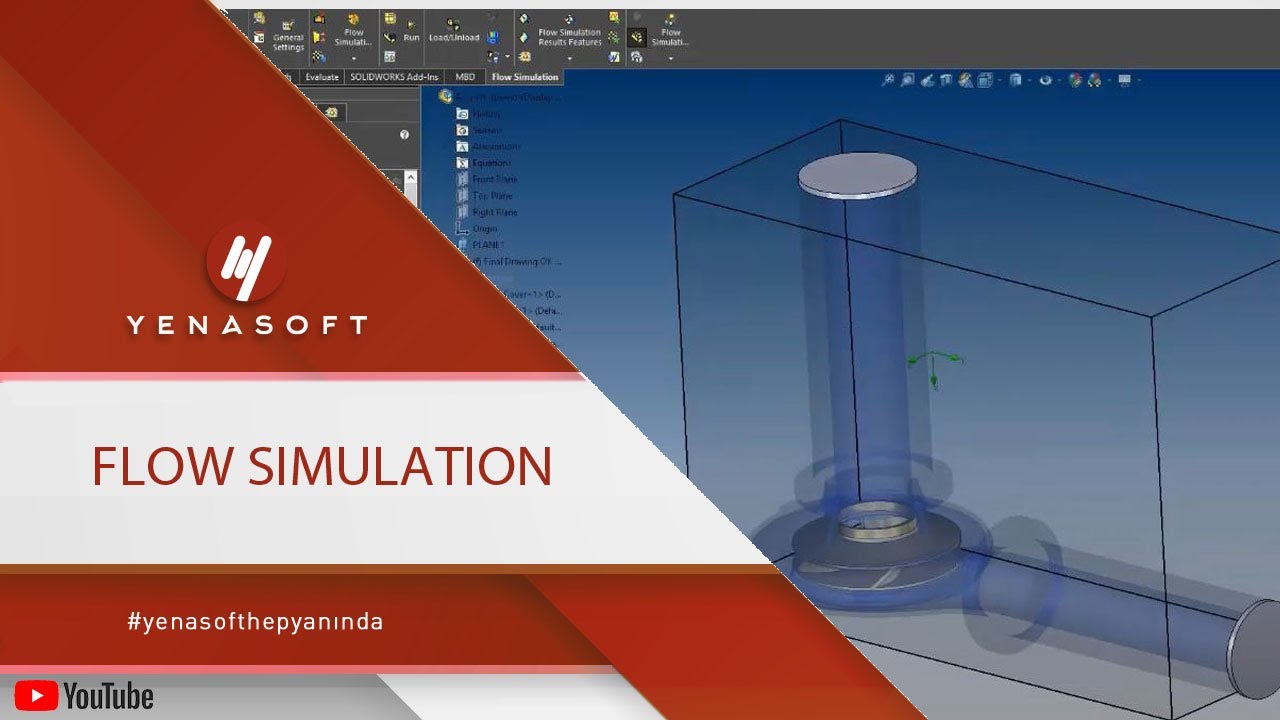Select Right Plane in the feature tree
Image resolution: width=1280 pixels, height=720 pixels.
[487, 212]
